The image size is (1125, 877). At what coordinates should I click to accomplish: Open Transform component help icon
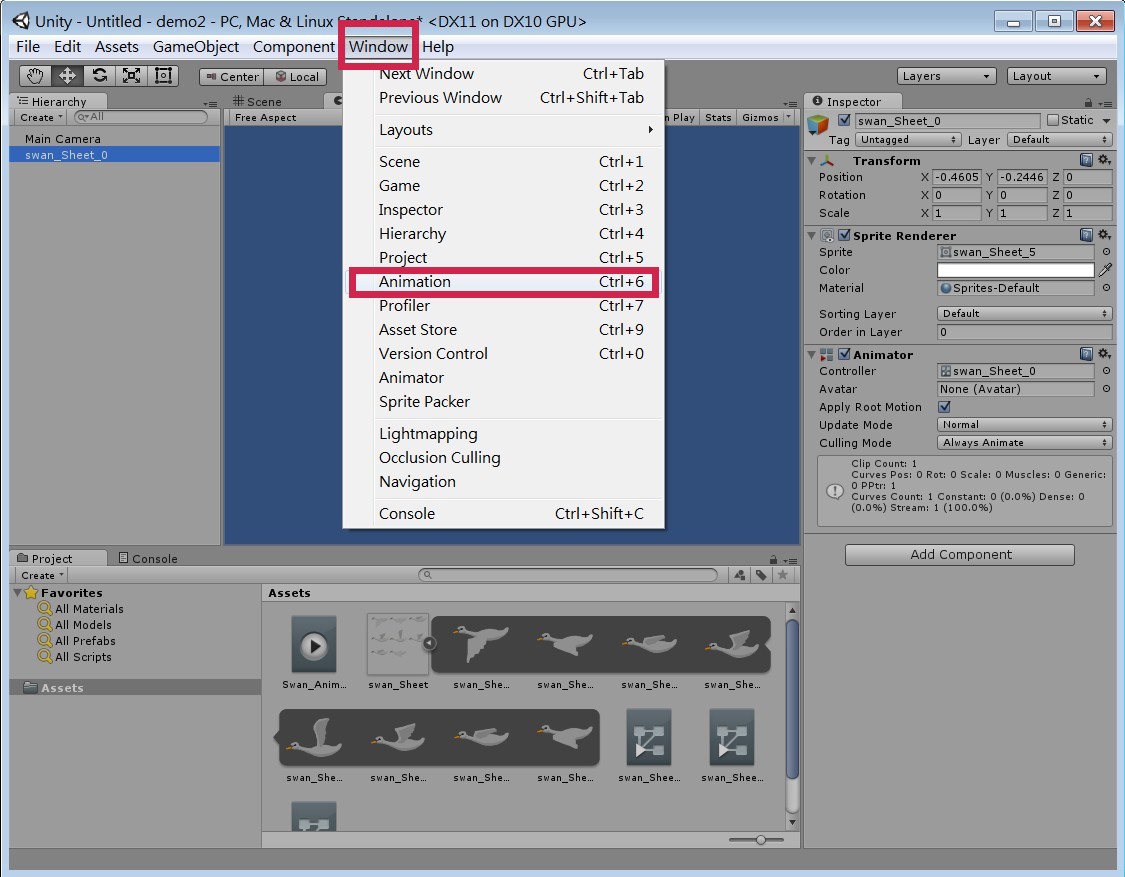1086,160
